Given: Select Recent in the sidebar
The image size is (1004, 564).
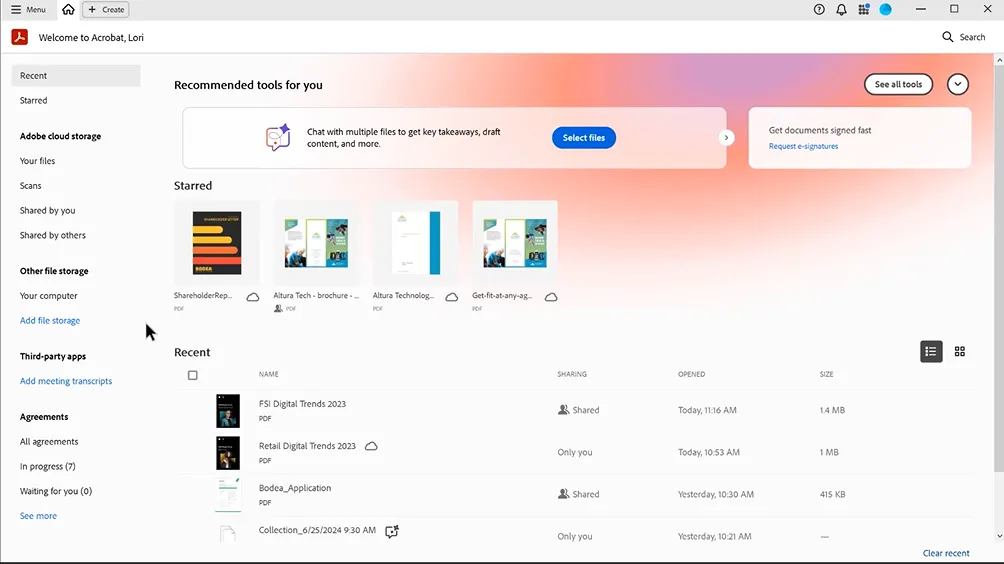Looking at the screenshot, I should tap(76, 76).
